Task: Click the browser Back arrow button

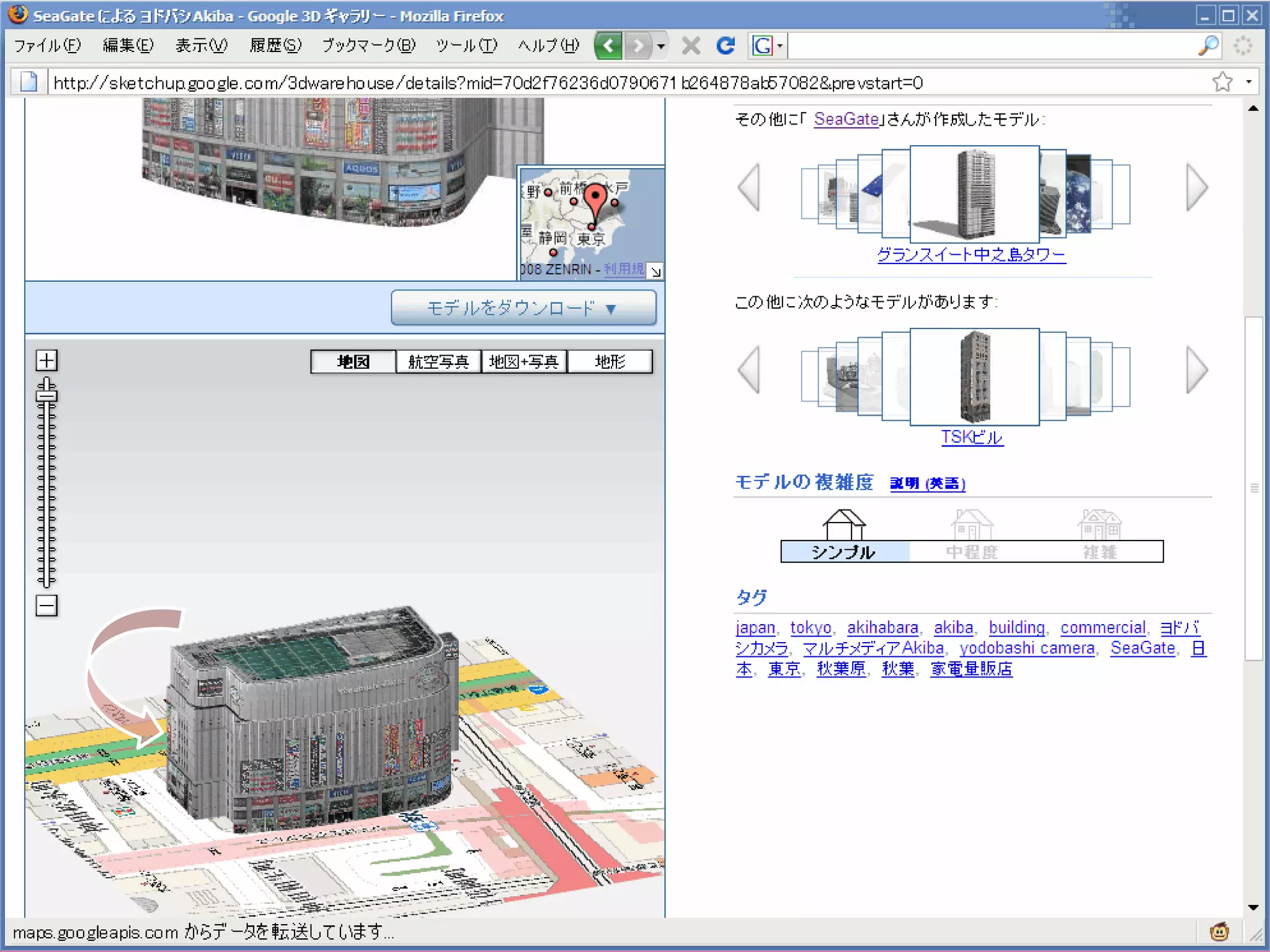Action: 608,46
